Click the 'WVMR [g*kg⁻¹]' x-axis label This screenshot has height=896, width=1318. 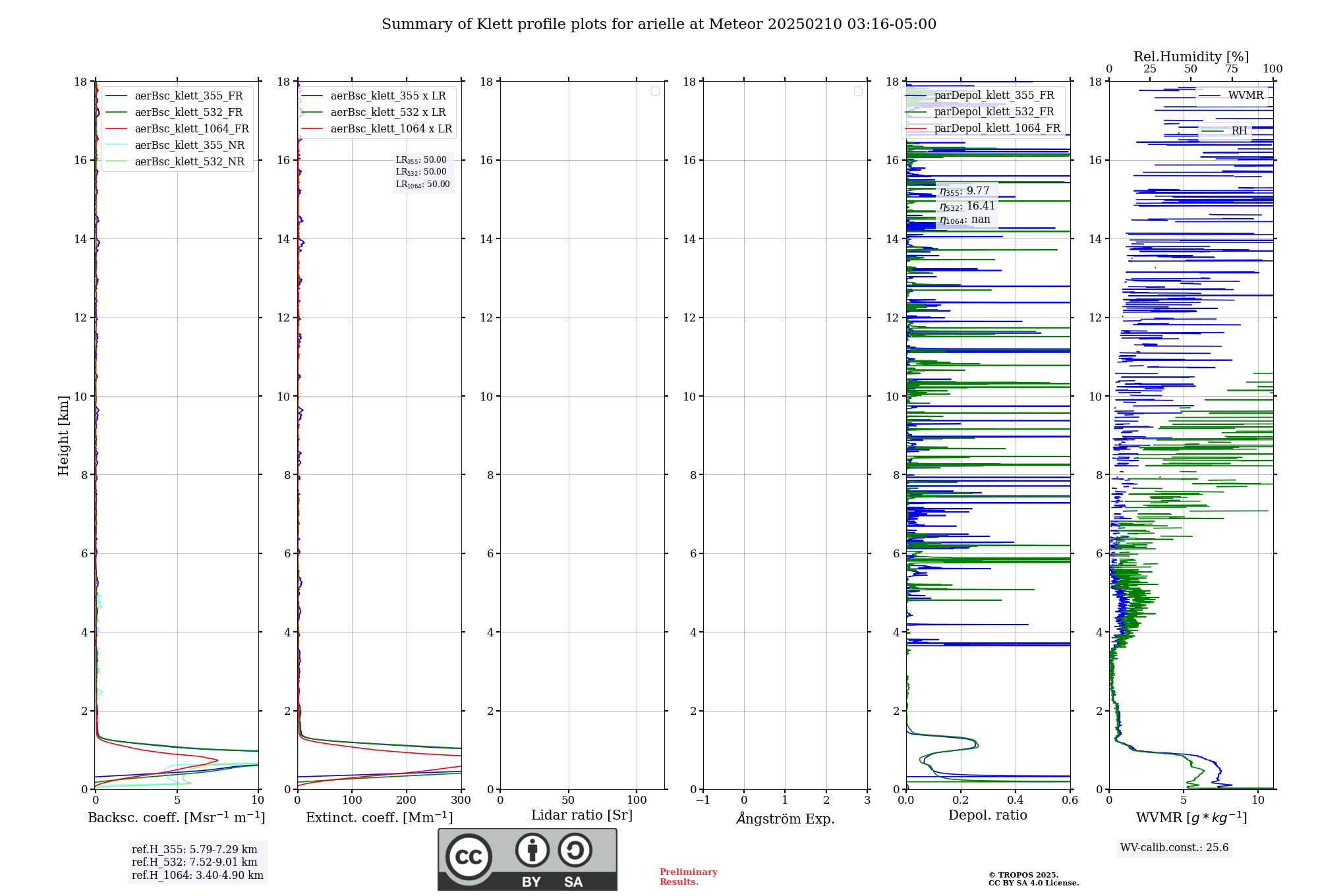1191,818
